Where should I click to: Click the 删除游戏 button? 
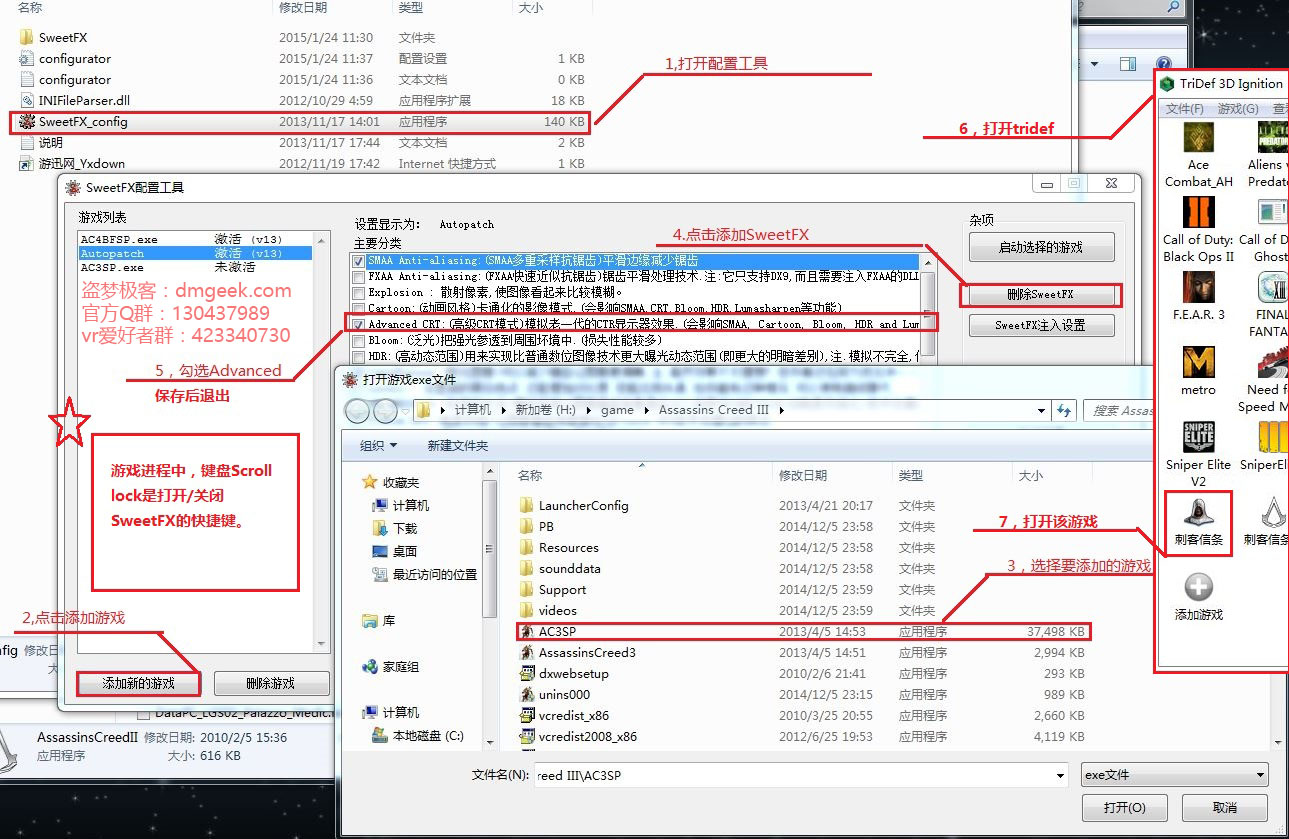pos(271,683)
